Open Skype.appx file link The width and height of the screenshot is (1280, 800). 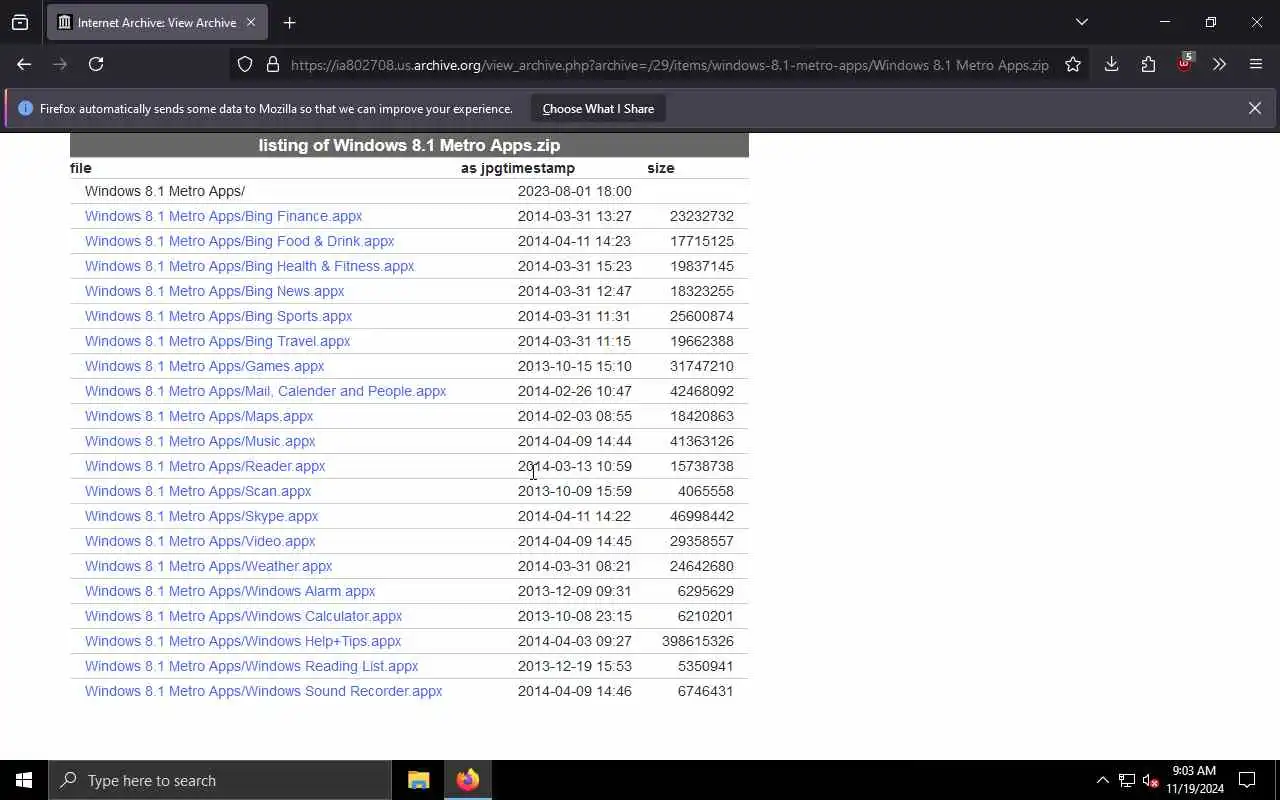click(x=201, y=516)
